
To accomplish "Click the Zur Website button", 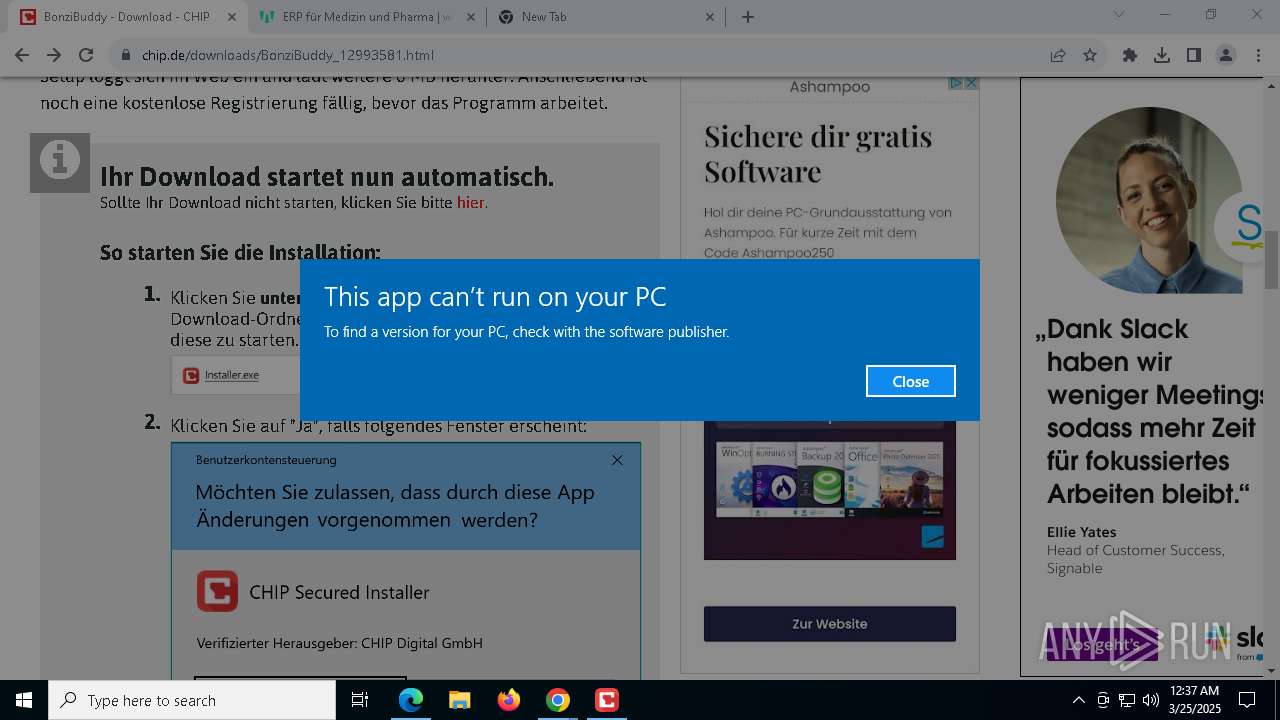I will [x=829, y=624].
